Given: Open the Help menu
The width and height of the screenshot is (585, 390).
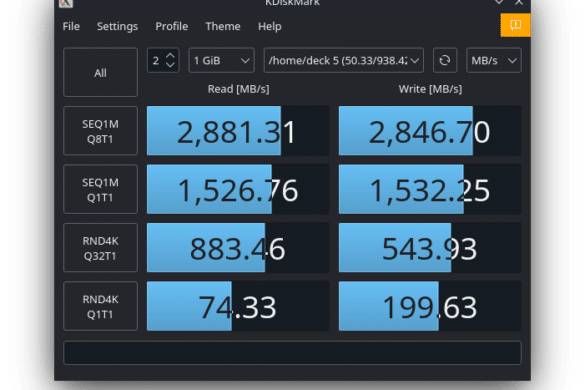Looking at the screenshot, I should click(269, 26).
